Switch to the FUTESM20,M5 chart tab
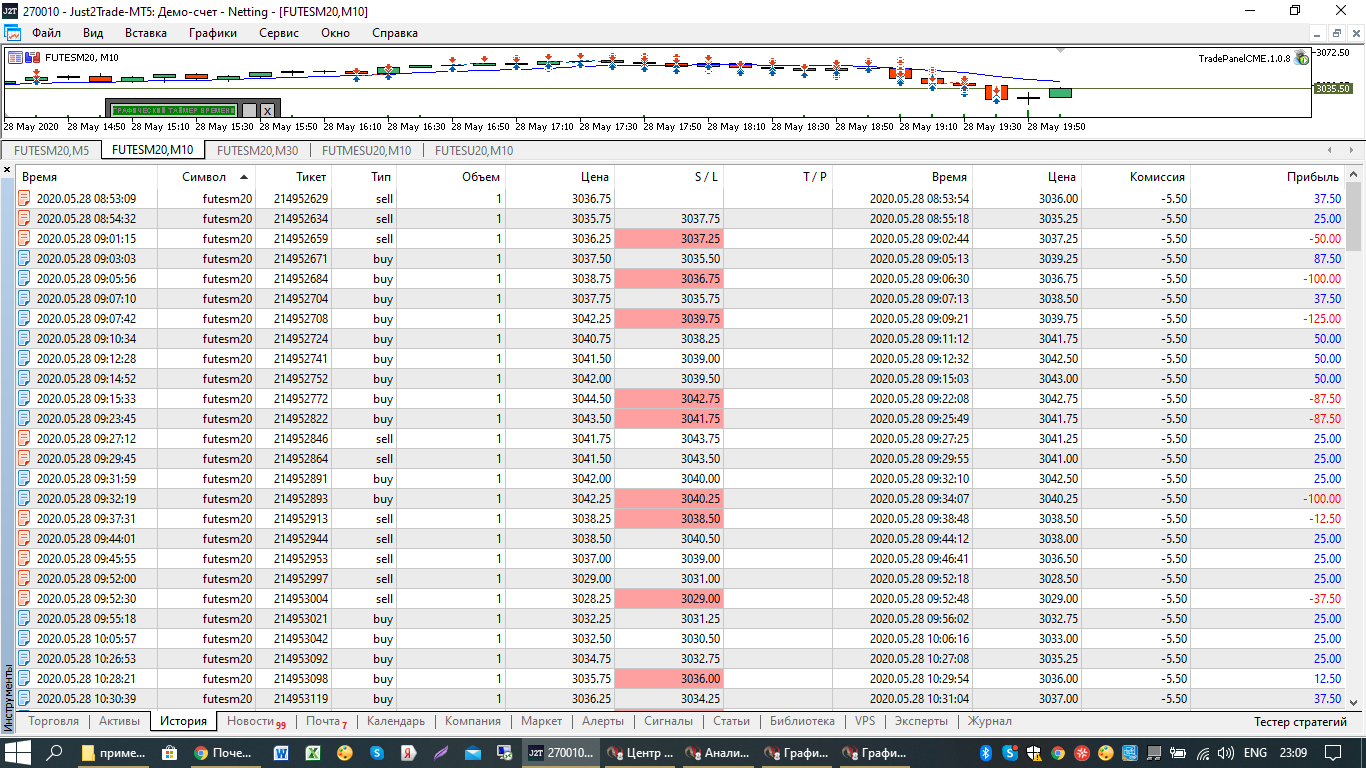1366x768 pixels. coord(52,151)
